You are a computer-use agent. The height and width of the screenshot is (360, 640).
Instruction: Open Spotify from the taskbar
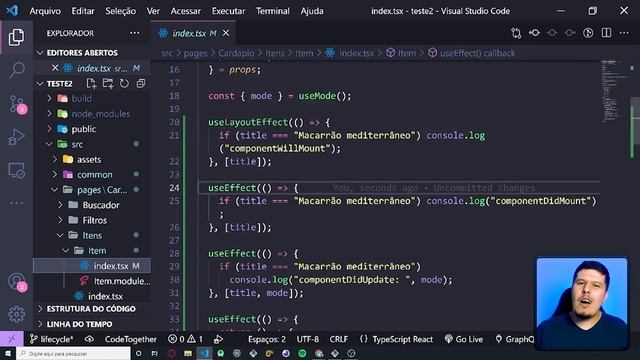pyautogui.click(x=302, y=353)
